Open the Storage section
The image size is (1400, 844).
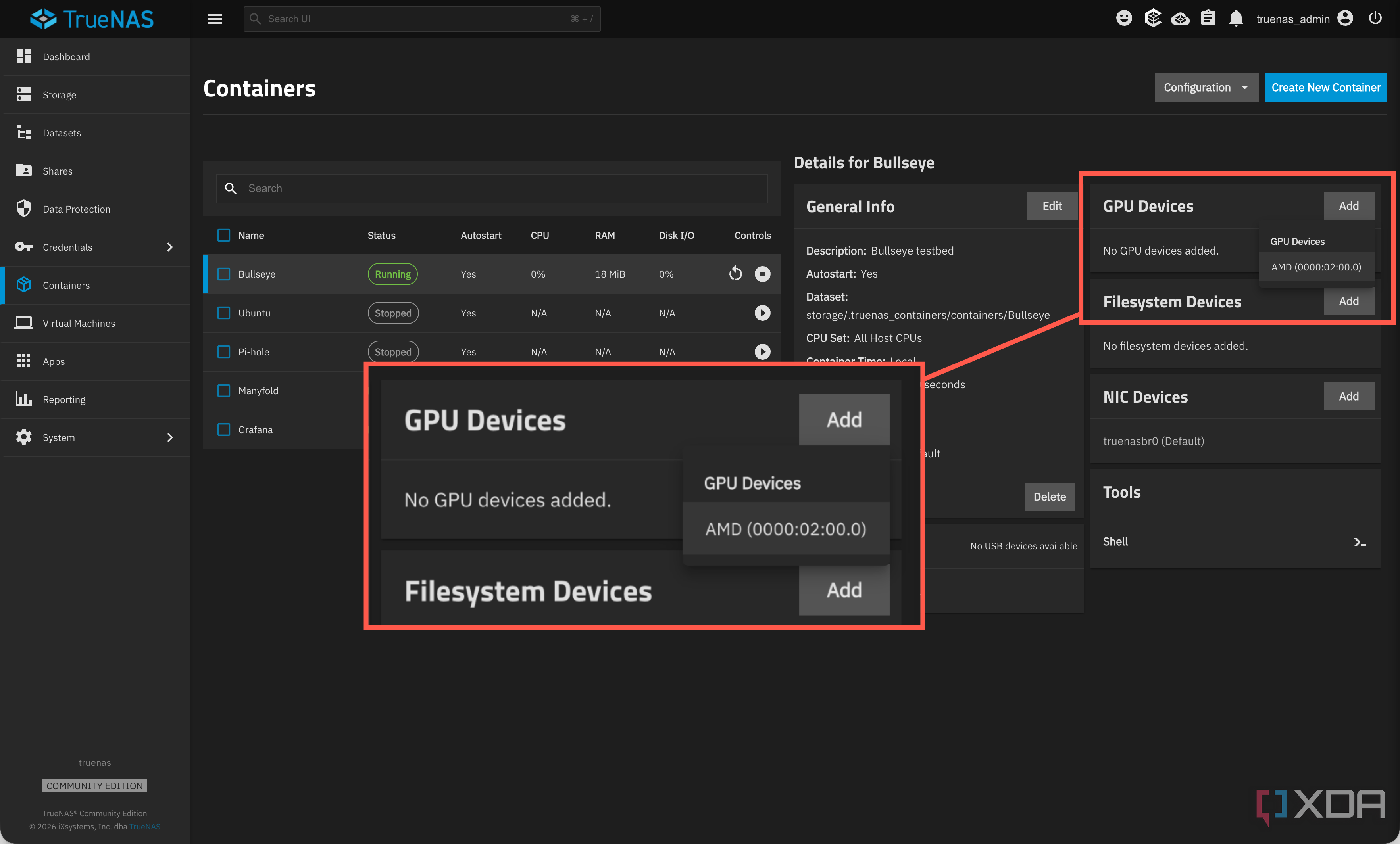[95, 95]
